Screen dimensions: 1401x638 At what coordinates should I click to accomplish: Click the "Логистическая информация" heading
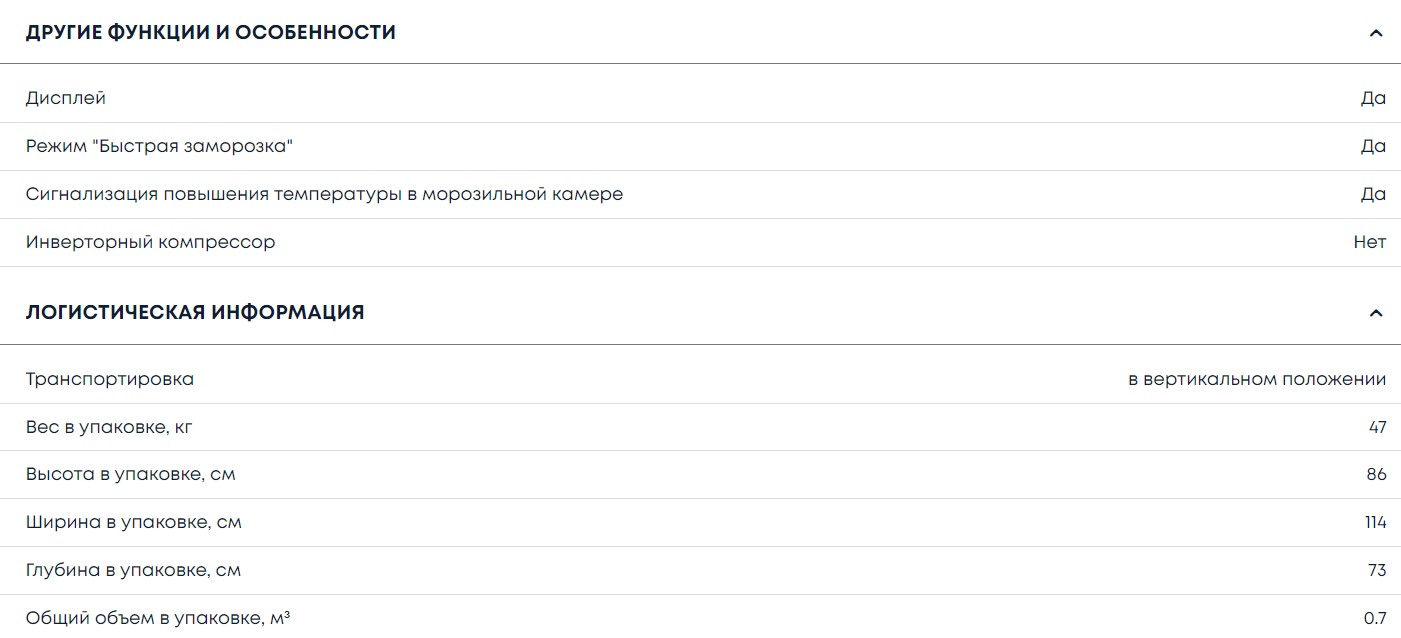pos(195,313)
